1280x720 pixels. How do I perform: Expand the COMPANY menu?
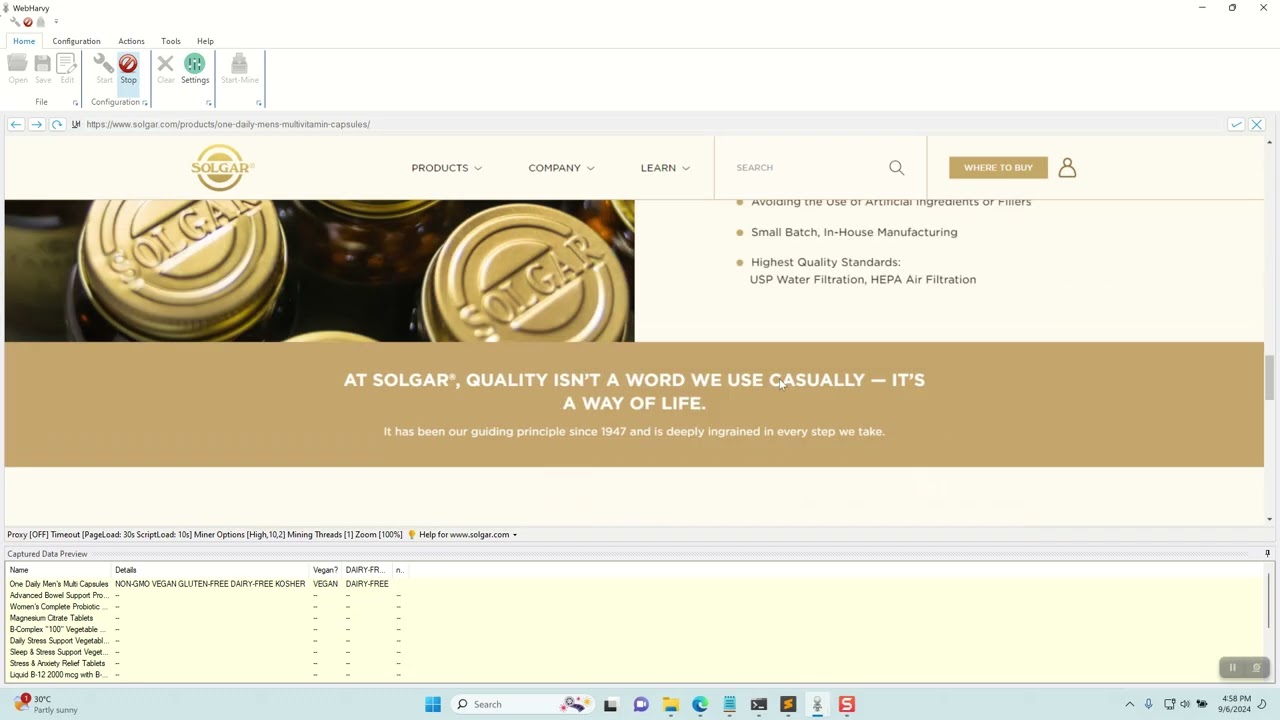point(561,168)
